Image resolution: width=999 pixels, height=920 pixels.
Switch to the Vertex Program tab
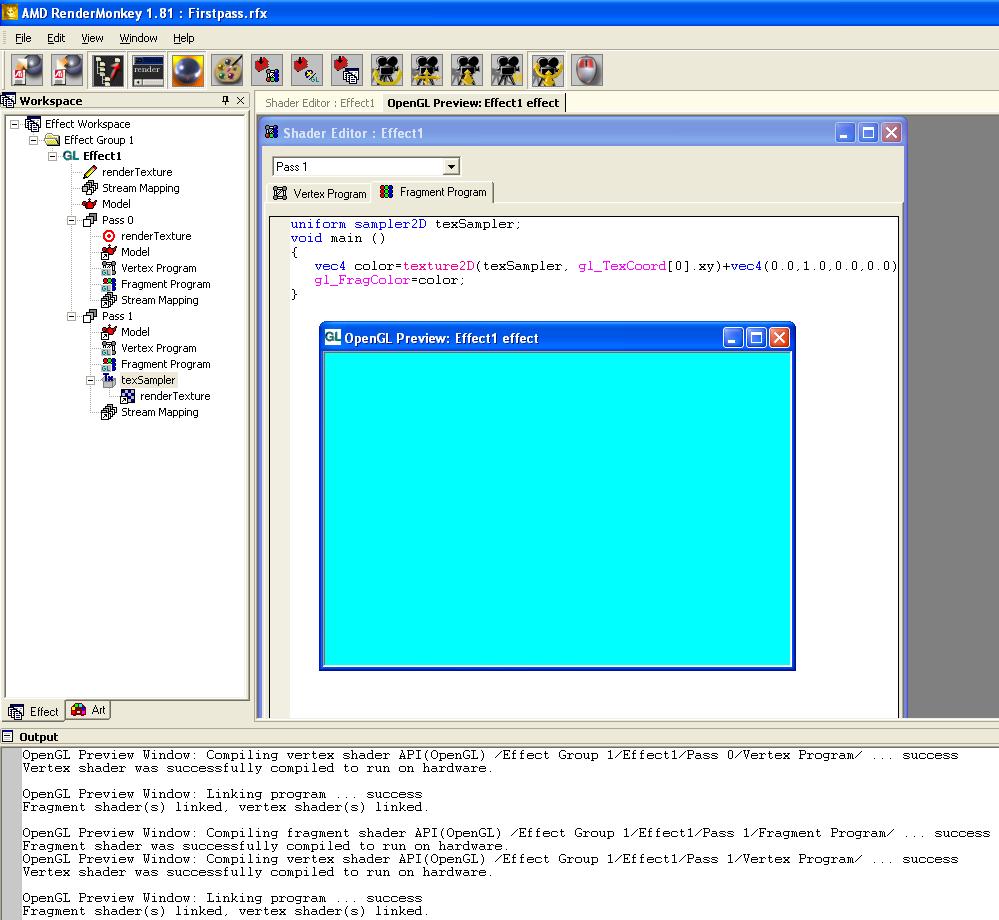click(320, 193)
